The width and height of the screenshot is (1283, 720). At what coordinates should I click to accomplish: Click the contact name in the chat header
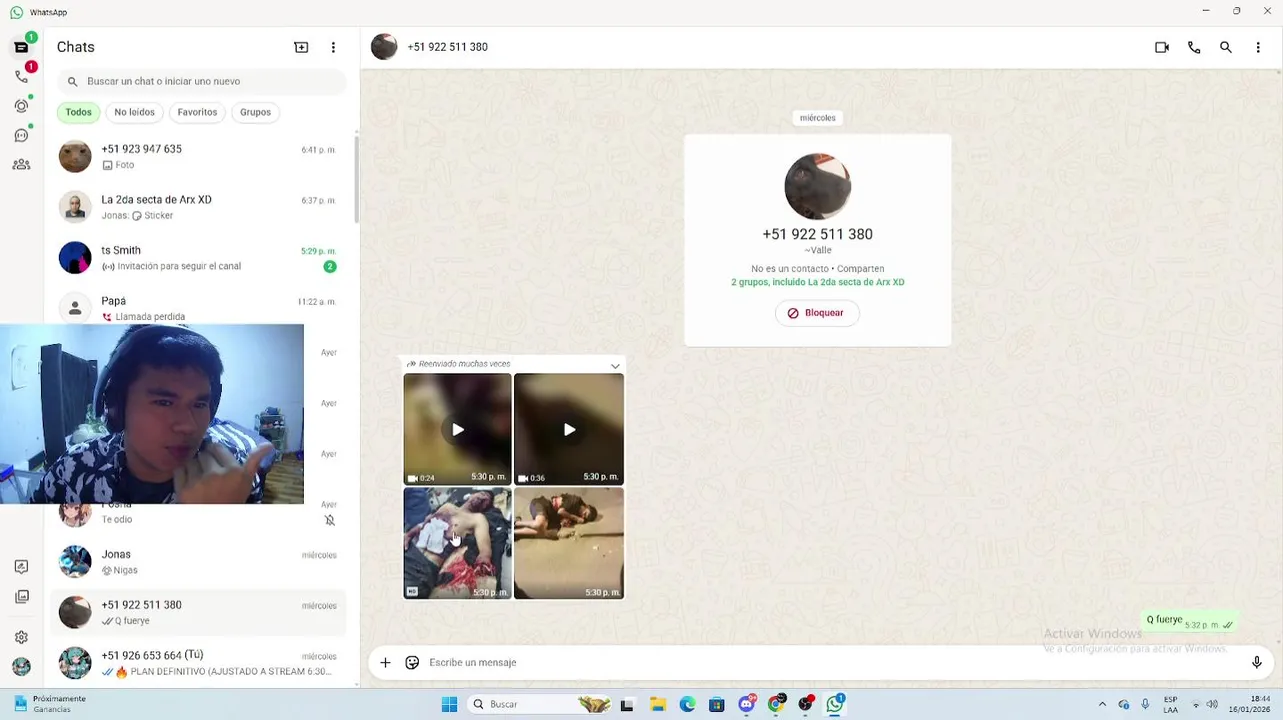pyautogui.click(x=447, y=47)
